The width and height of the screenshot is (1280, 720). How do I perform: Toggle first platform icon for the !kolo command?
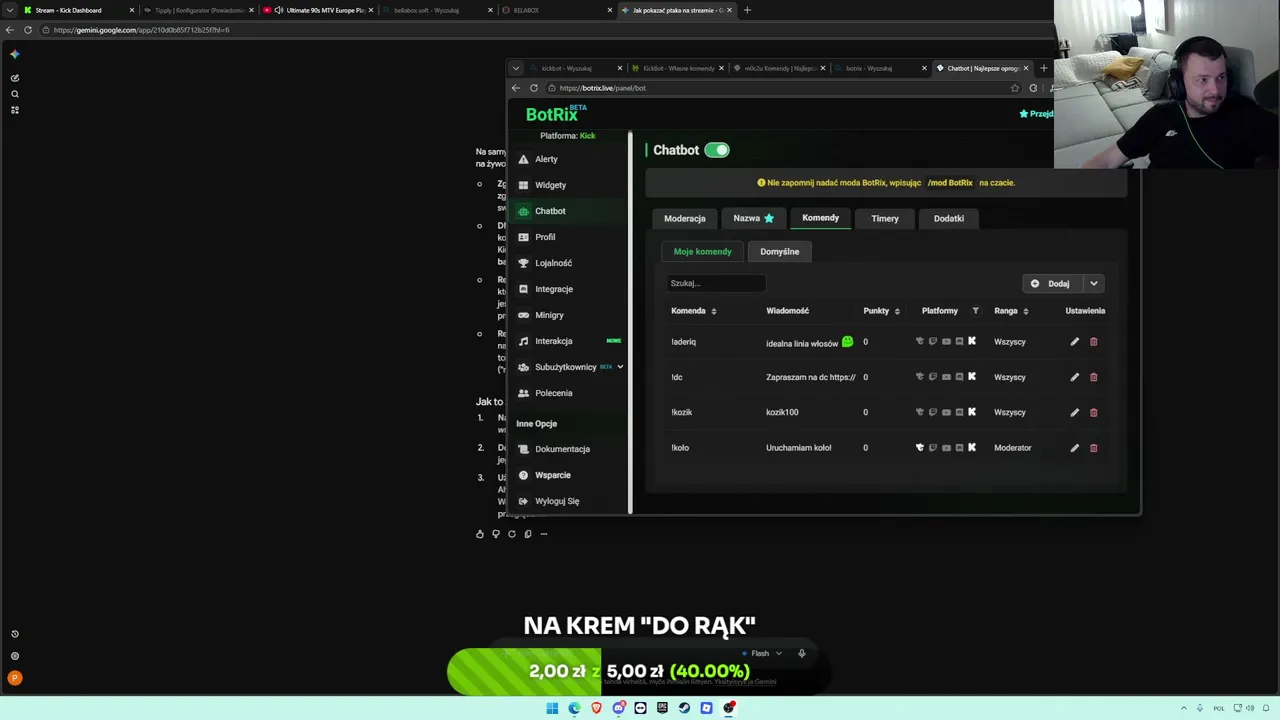click(920, 448)
